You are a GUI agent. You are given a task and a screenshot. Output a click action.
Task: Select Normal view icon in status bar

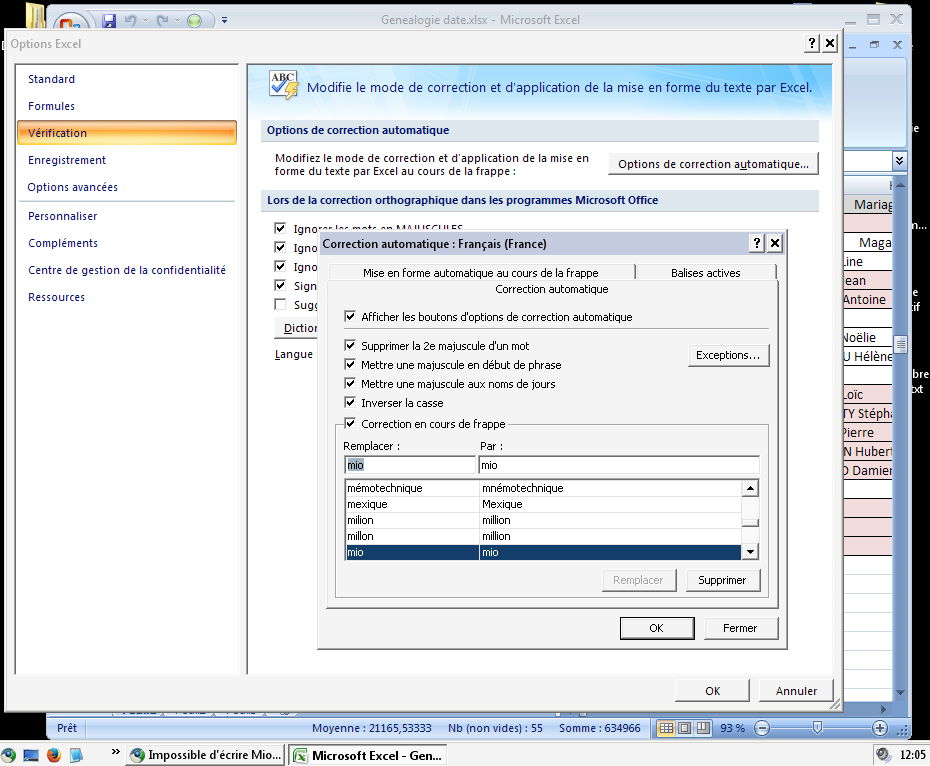[666, 728]
